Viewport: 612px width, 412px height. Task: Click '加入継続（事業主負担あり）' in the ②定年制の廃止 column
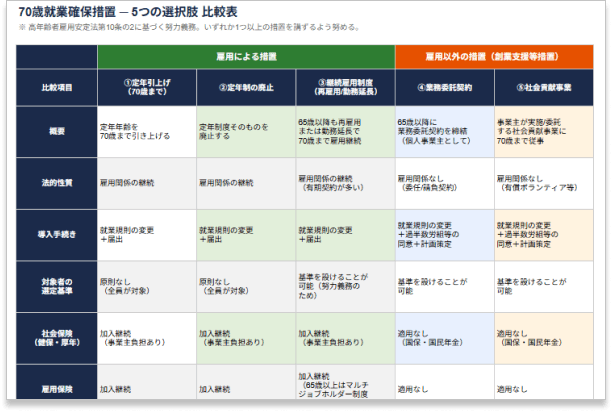click(246, 338)
